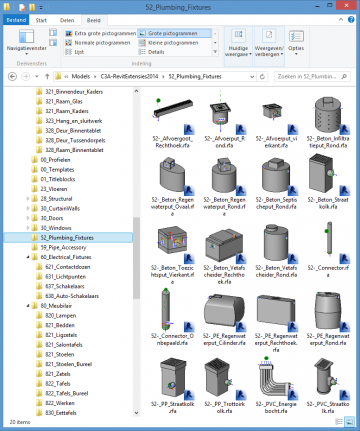
Task: Choose Kleine pictogrammen view
Action: [x=169, y=43]
